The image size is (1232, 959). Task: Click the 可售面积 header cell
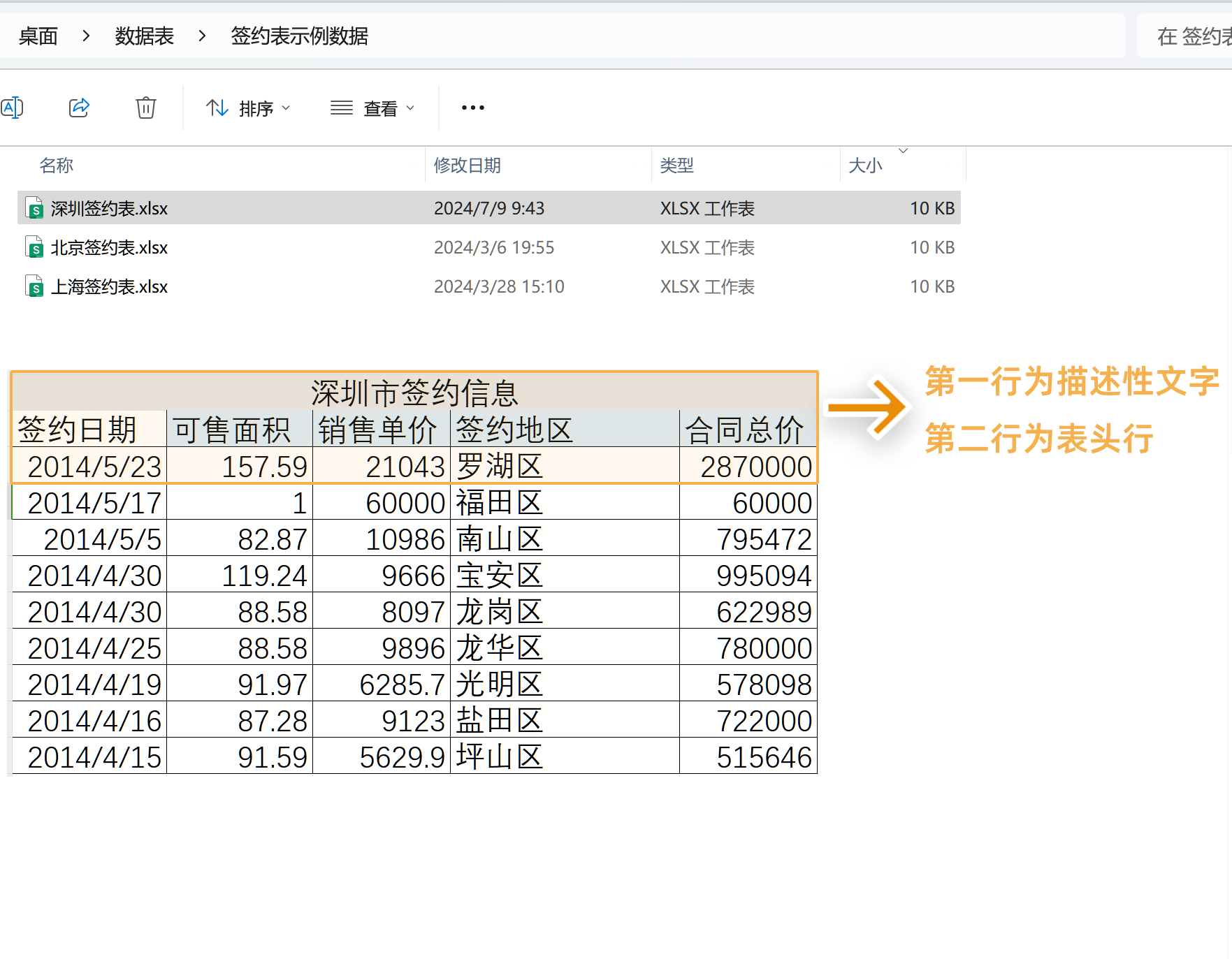click(x=240, y=429)
